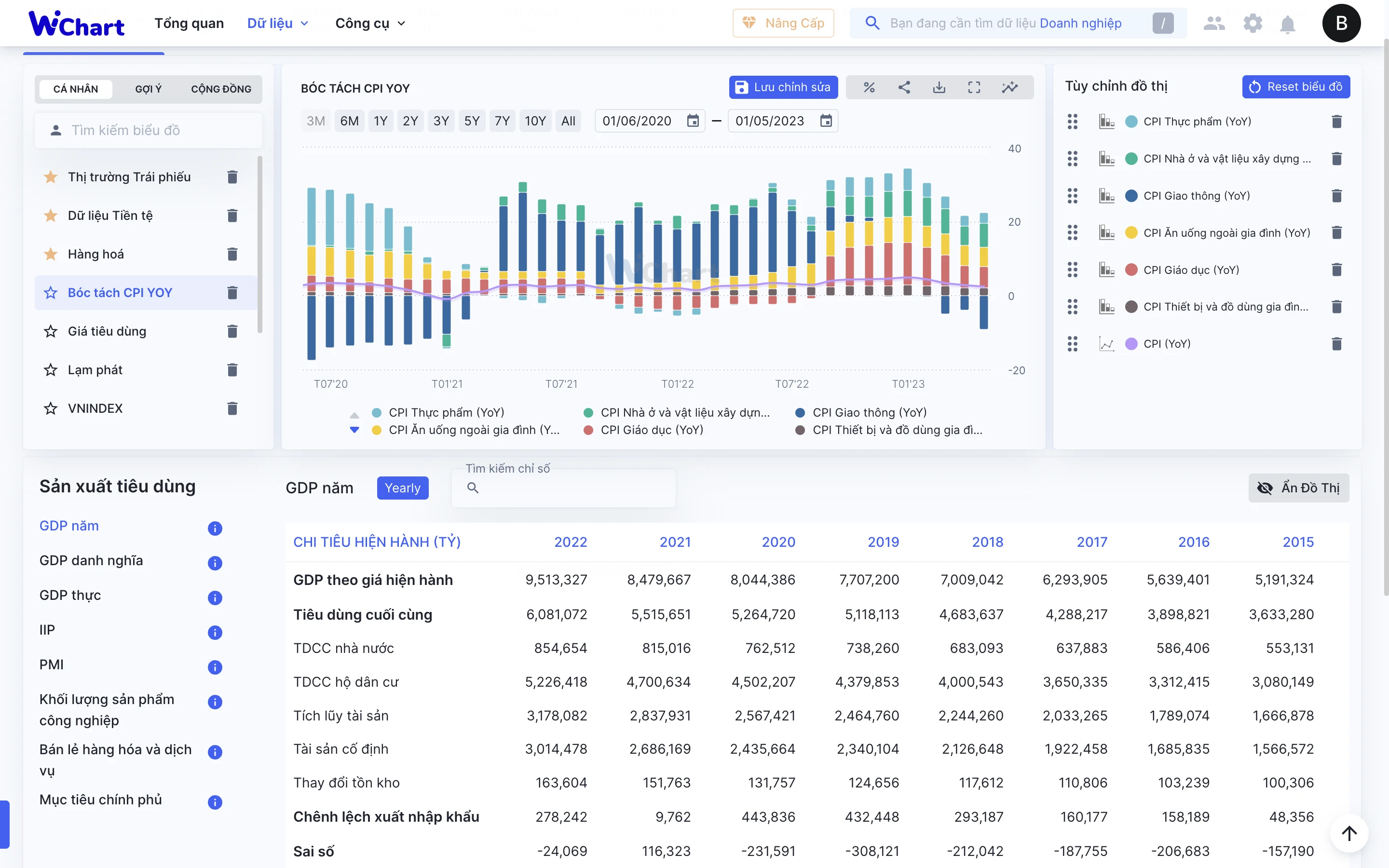Switch to the GỢI Ý tab

click(148, 89)
